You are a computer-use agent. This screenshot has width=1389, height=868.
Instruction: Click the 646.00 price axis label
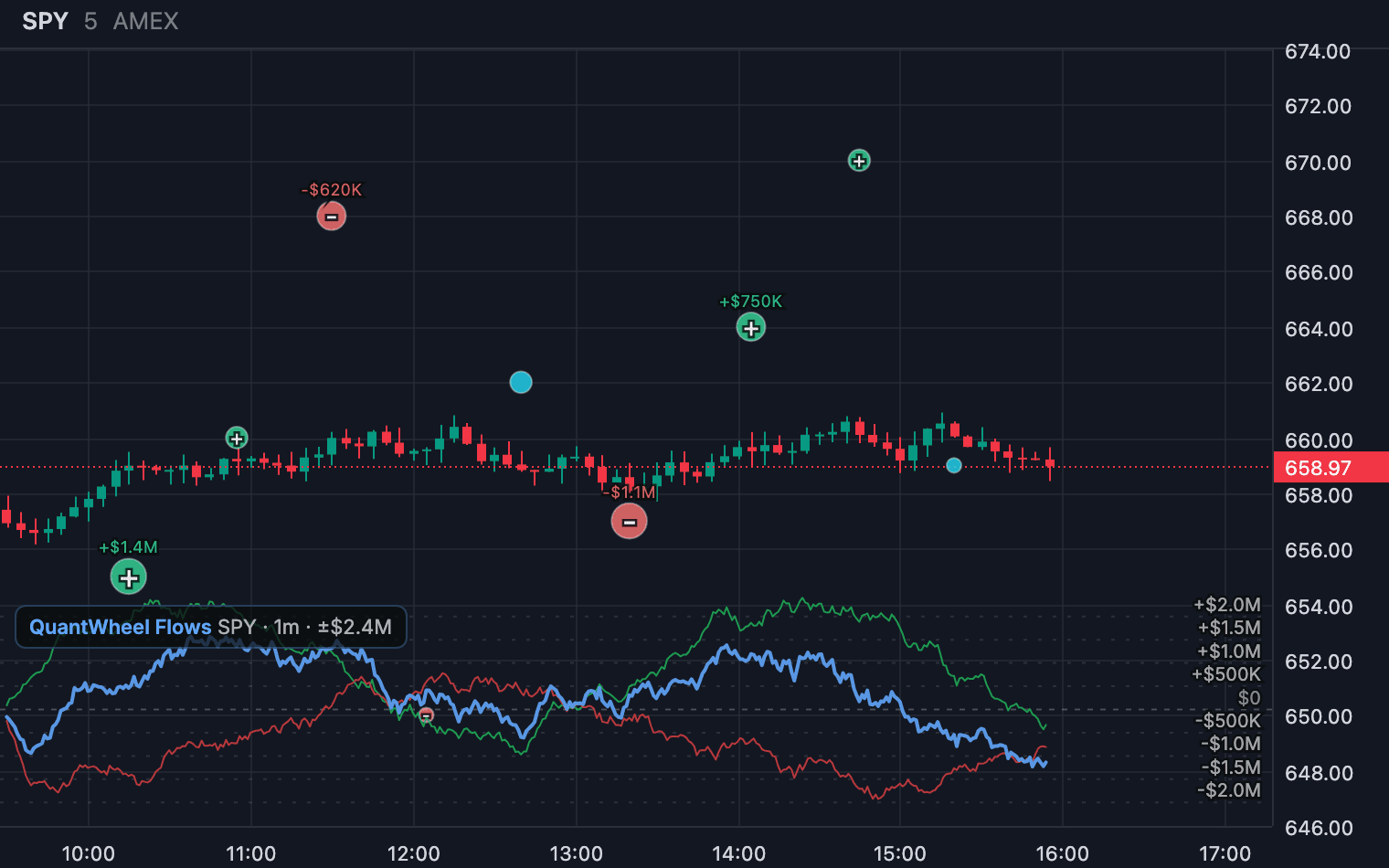(x=1318, y=828)
